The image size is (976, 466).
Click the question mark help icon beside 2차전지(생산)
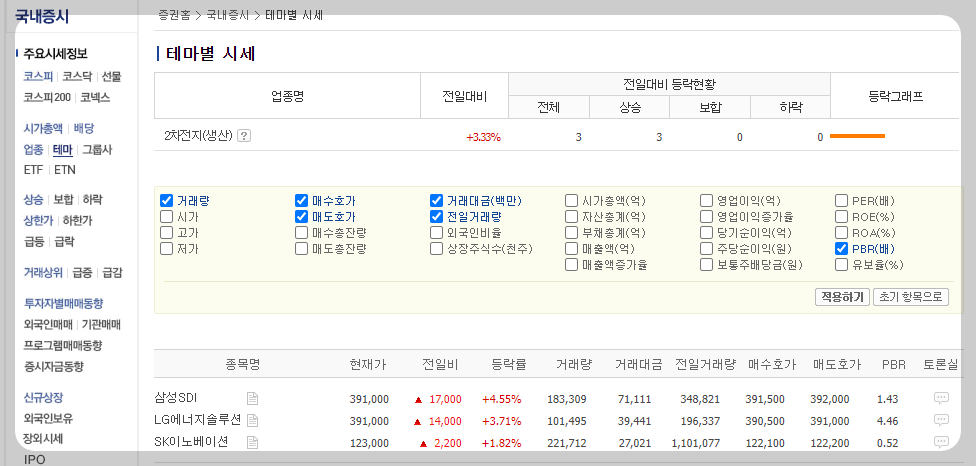coord(245,136)
